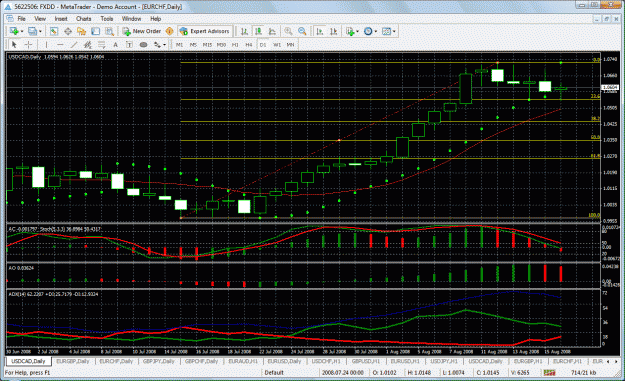Switch to the EURAUD,H1 chart tab

(x=243, y=361)
